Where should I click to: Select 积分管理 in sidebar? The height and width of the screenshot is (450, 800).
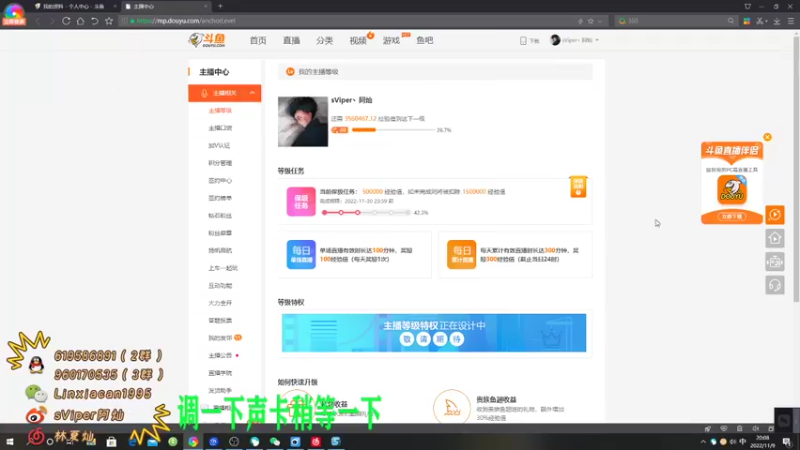pyautogui.click(x=220, y=163)
